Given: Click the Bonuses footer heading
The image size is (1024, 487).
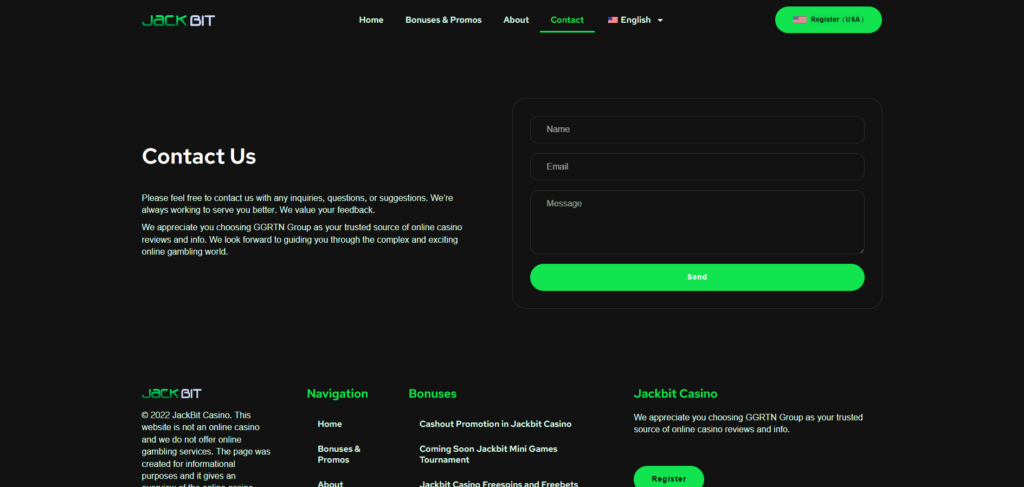Looking at the screenshot, I should (432, 394).
